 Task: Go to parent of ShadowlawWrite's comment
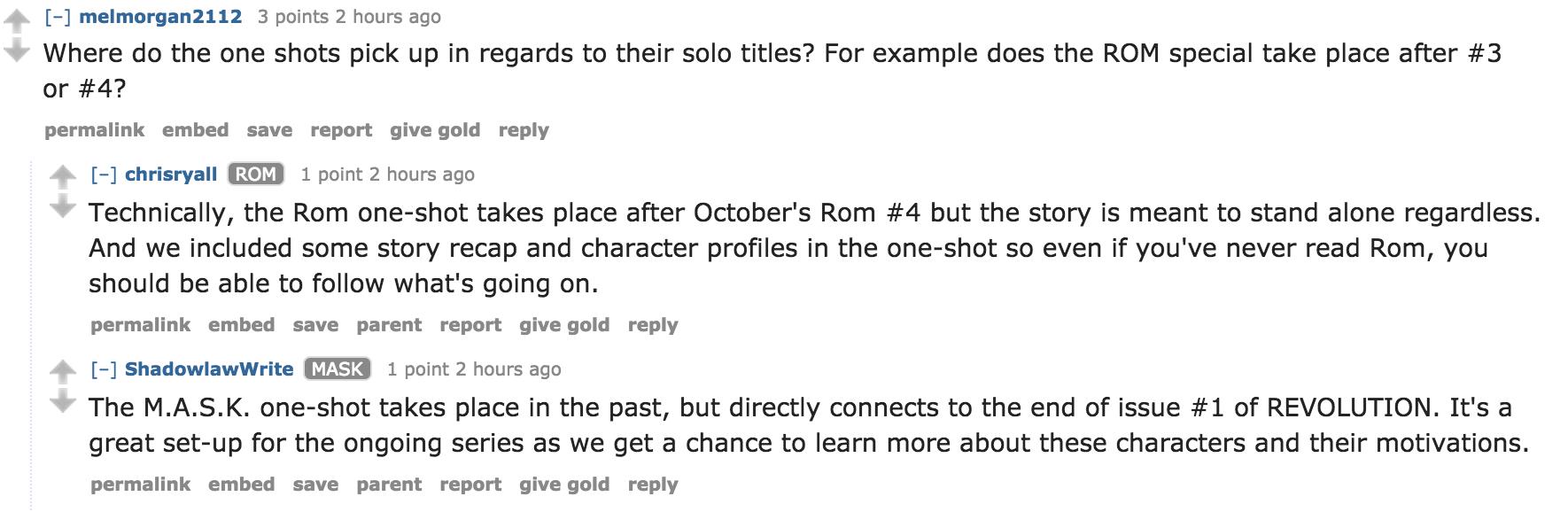(x=389, y=485)
